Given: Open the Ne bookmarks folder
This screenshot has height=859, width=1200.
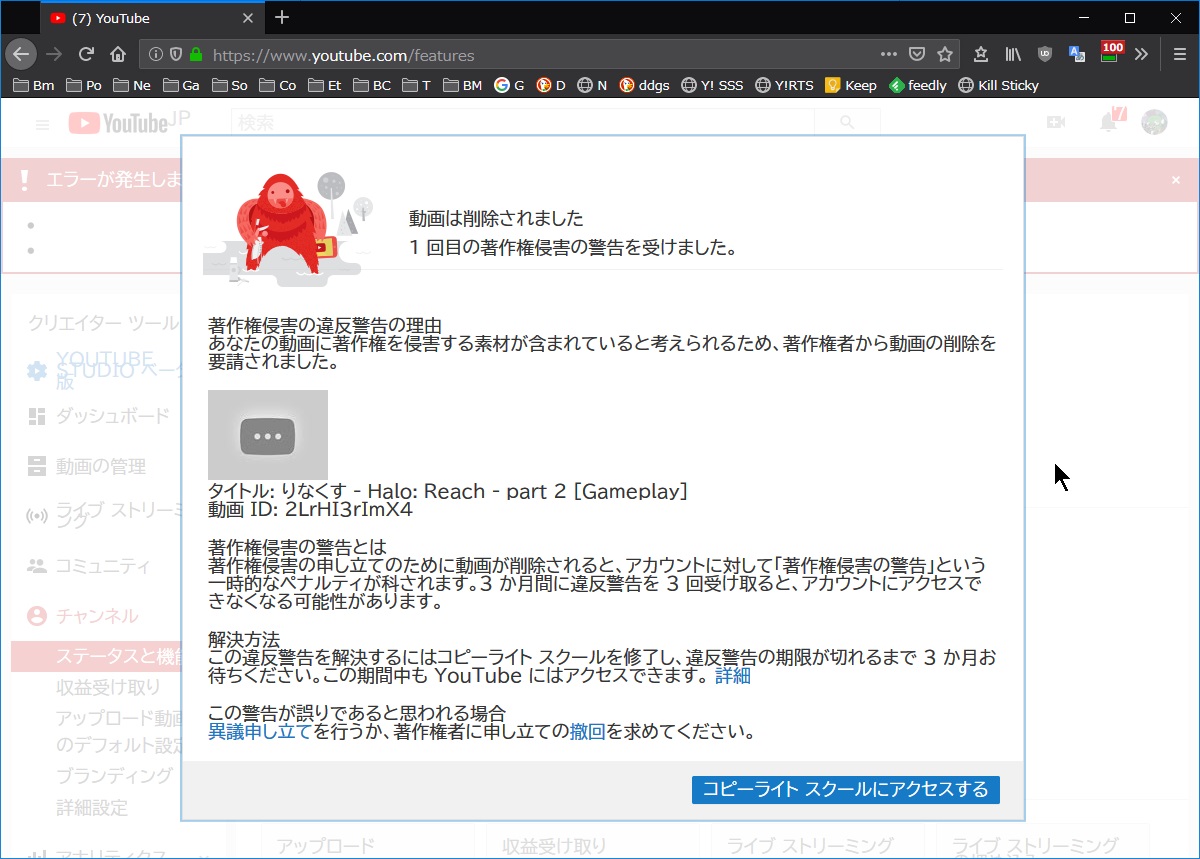Looking at the screenshot, I should pyautogui.click(x=132, y=85).
